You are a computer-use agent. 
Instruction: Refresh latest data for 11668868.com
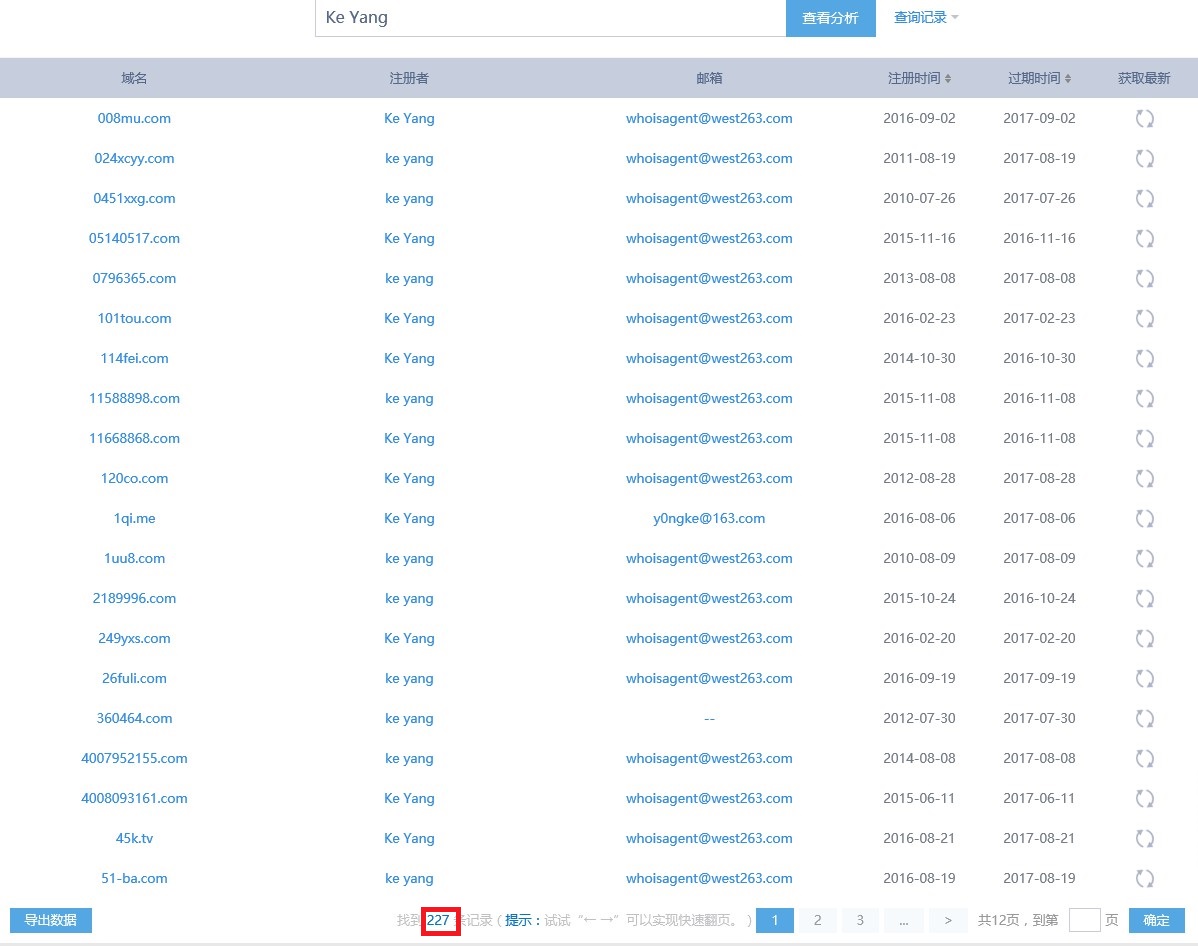click(x=1144, y=439)
